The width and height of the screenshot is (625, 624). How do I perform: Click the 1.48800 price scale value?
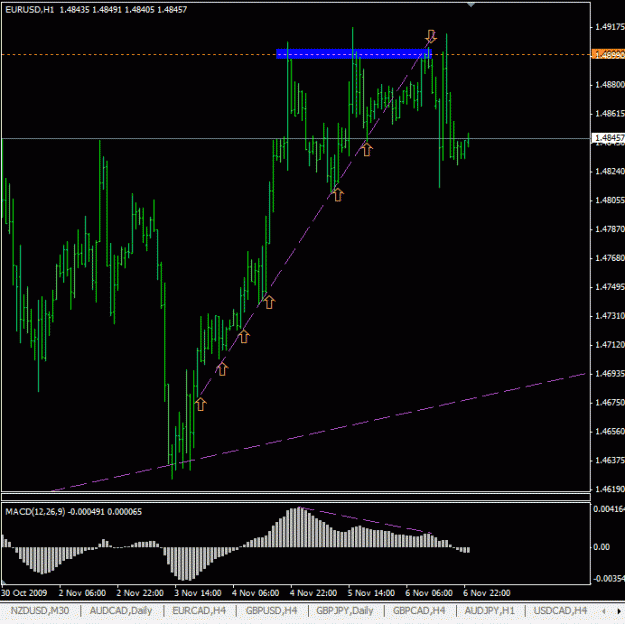609,85
